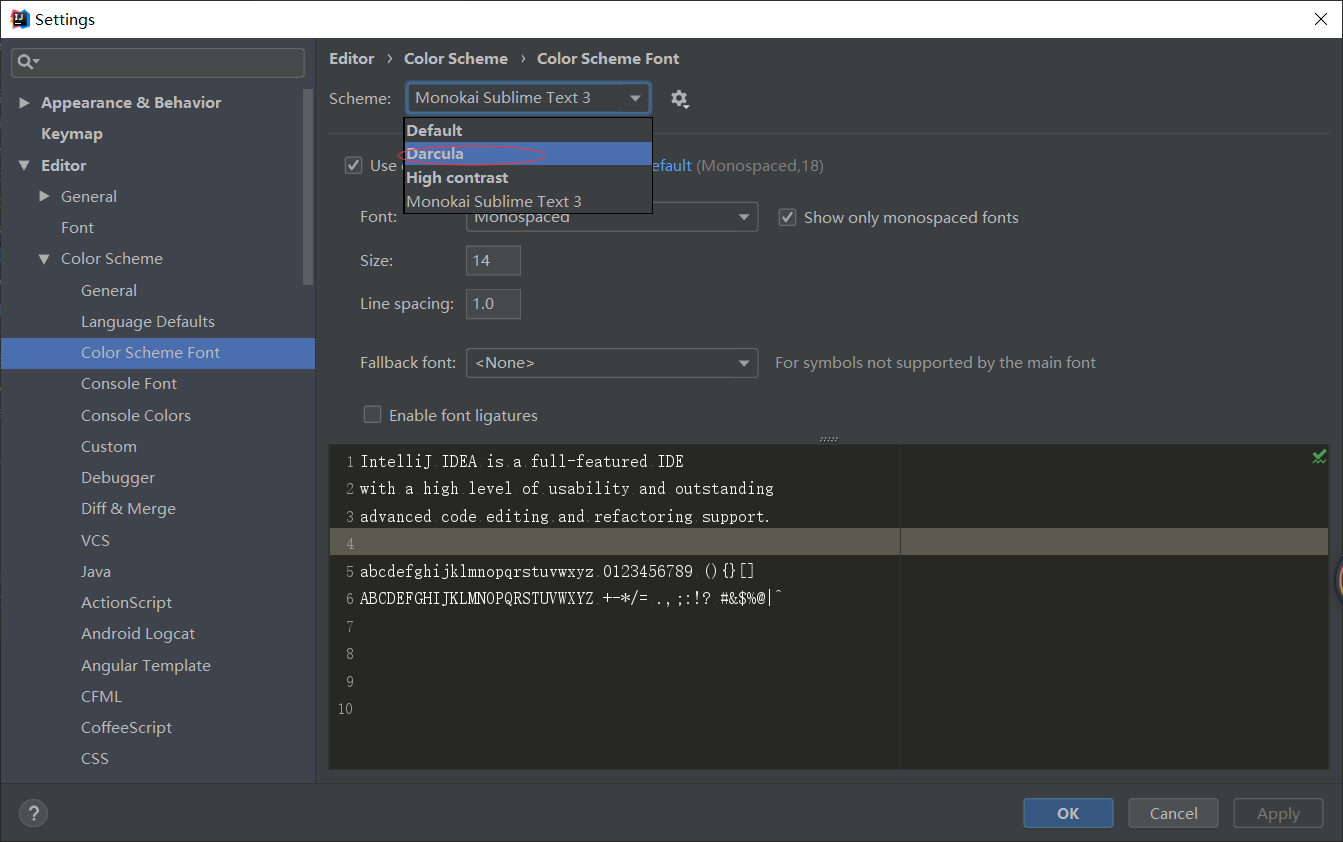Open Android Logcat color settings
The image size is (1343, 842).
click(x=138, y=634)
